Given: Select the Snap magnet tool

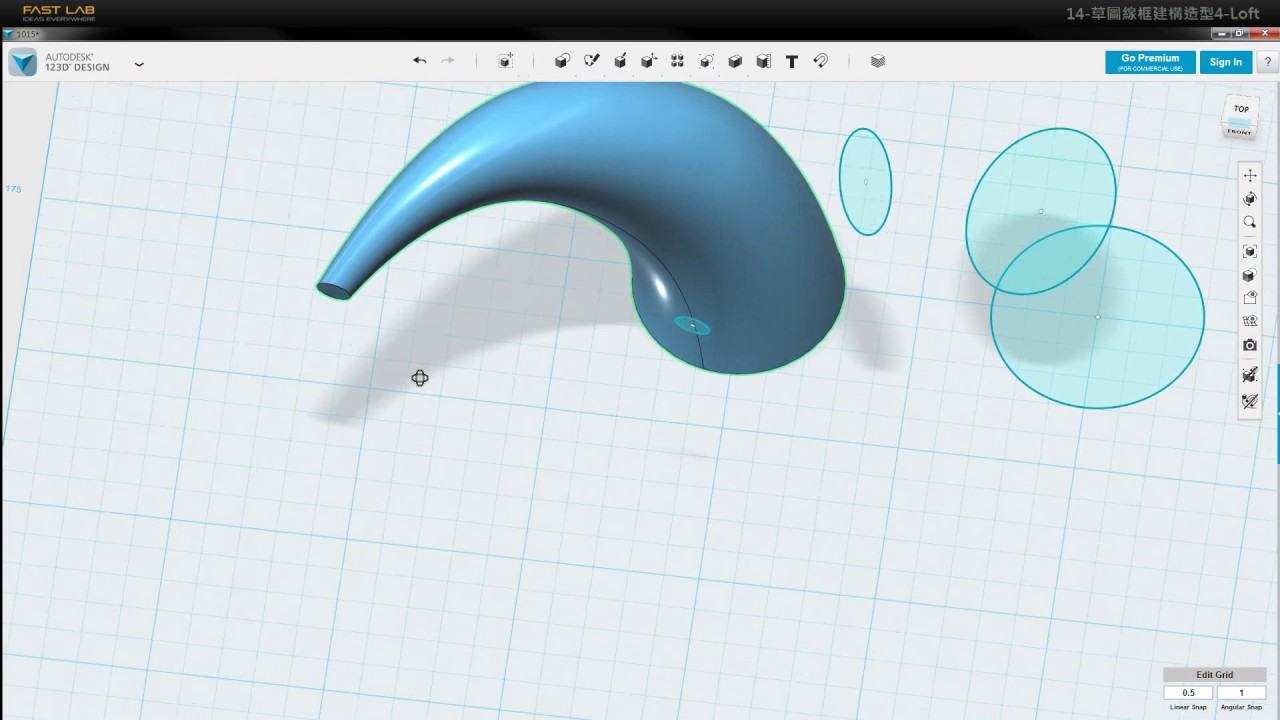Looking at the screenshot, I should point(821,61).
